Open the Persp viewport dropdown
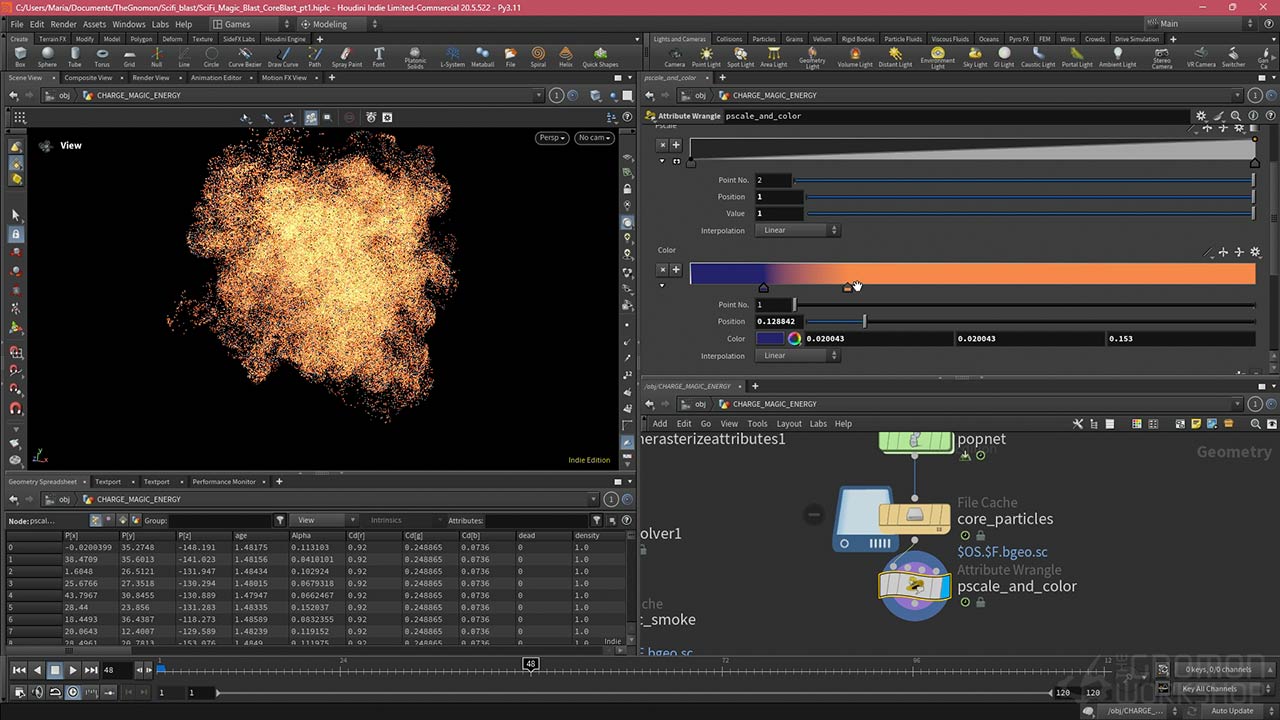 [x=551, y=138]
